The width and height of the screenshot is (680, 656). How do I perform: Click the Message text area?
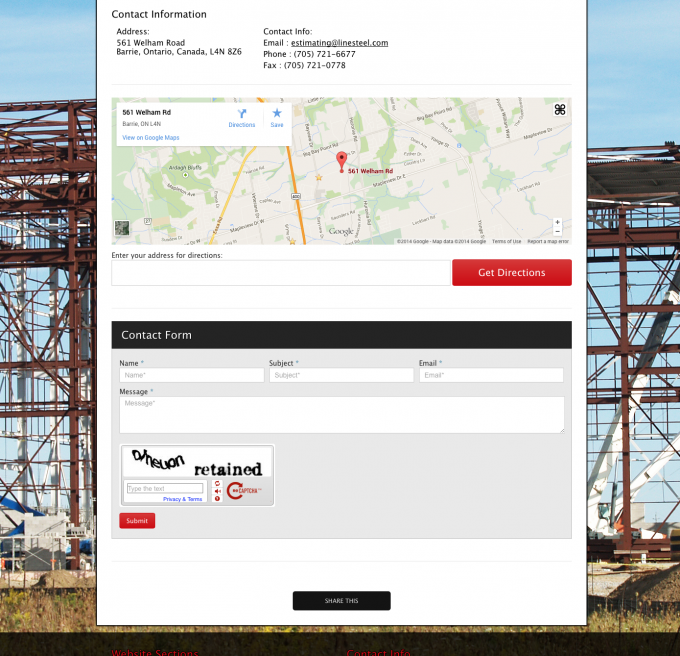341,414
